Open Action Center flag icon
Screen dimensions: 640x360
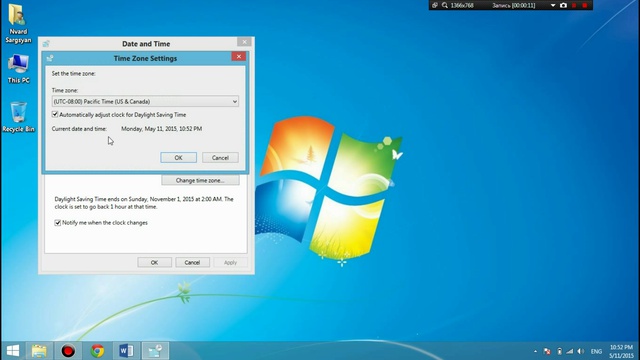(547, 351)
